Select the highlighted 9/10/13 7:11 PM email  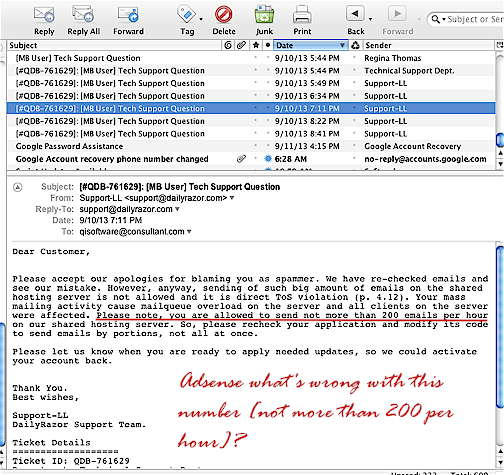point(251,108)
